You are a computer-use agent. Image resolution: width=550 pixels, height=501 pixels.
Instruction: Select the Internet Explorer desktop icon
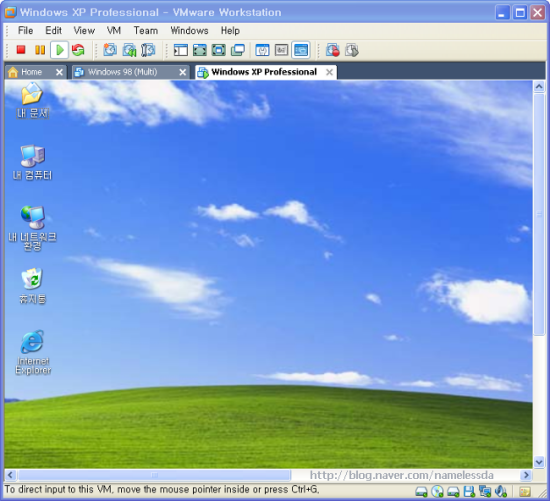[33, 353]
